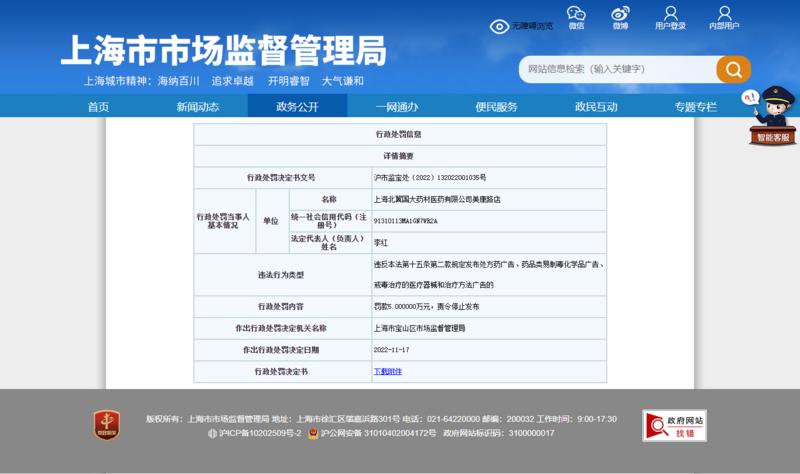The width and height of the screenshot is (800, 474).
Task: Go to the 首页 nav tab
Action: point(98,107)
